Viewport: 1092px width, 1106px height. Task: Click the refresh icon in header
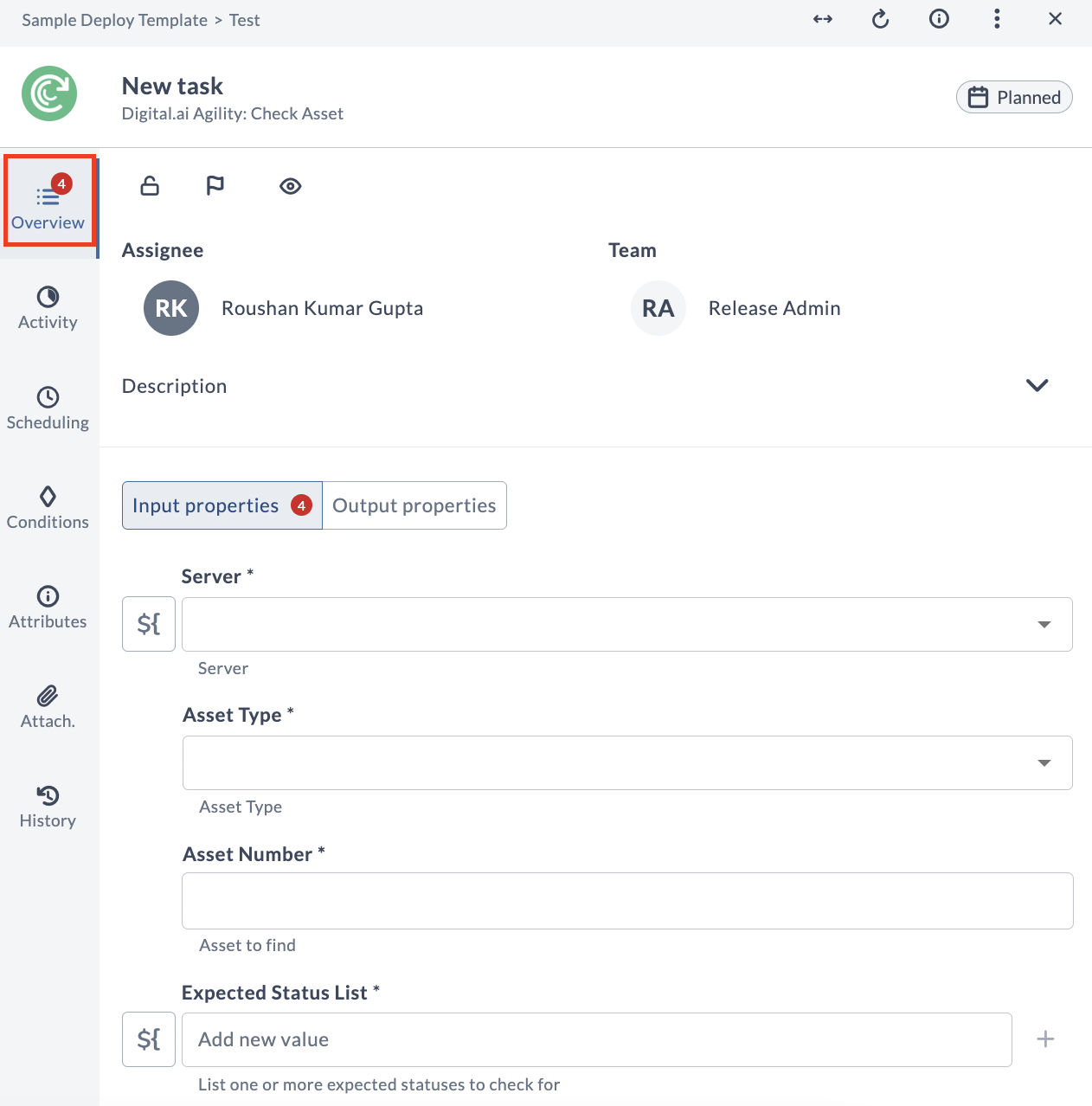(881, 19)
